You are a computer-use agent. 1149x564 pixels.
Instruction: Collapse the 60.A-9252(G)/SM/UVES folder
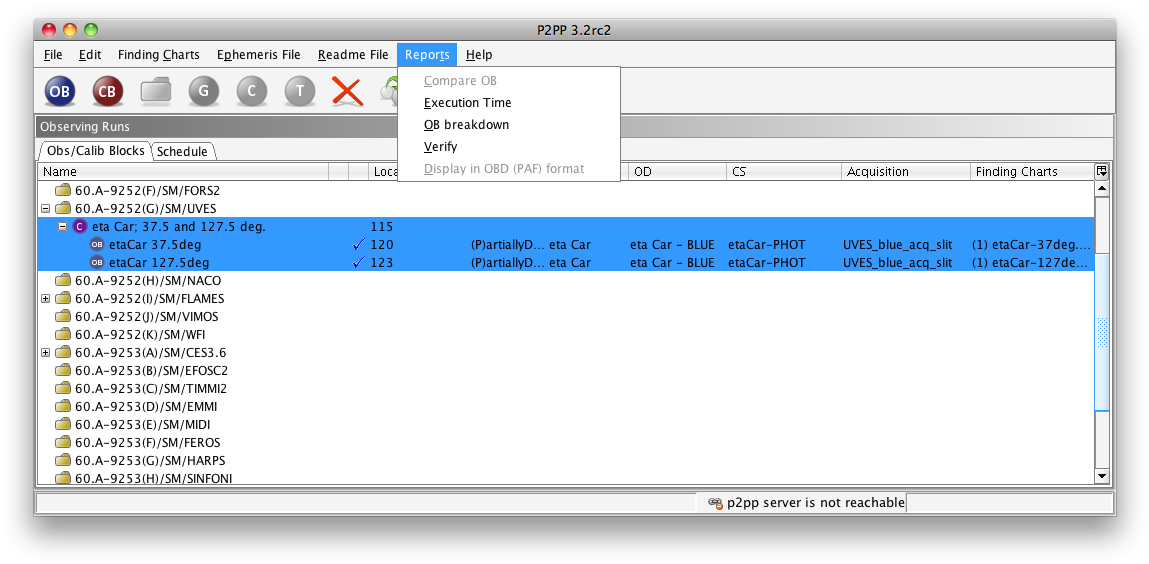click(x=46, y=209)
